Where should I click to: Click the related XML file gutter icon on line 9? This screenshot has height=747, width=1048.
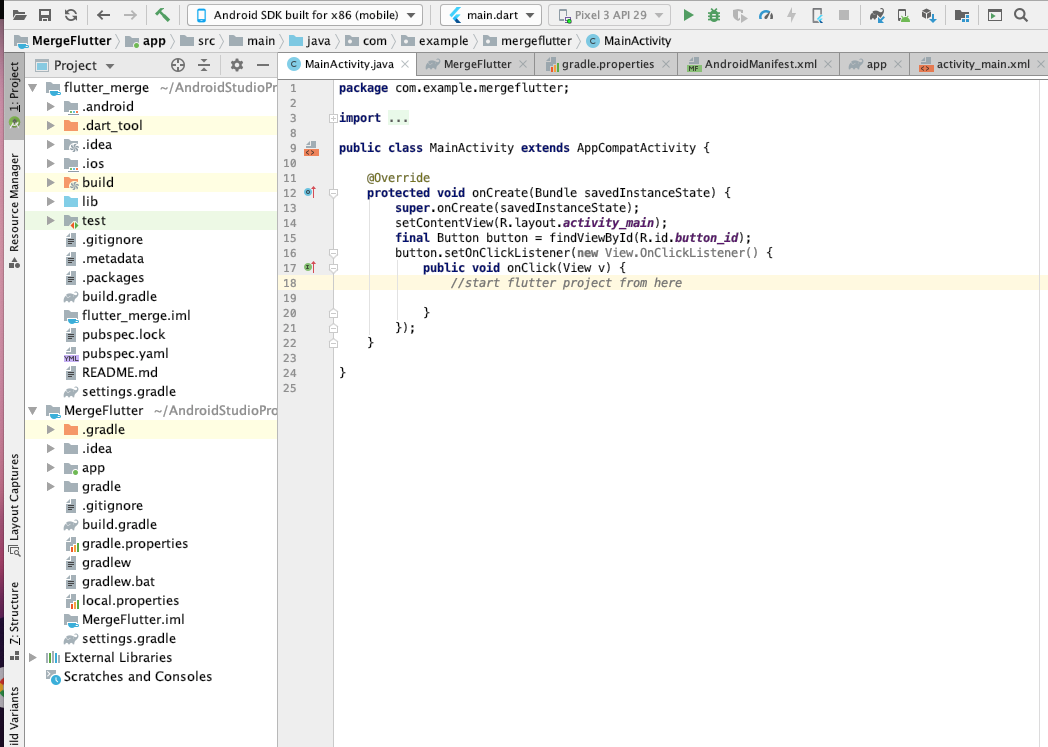(311, 148)
